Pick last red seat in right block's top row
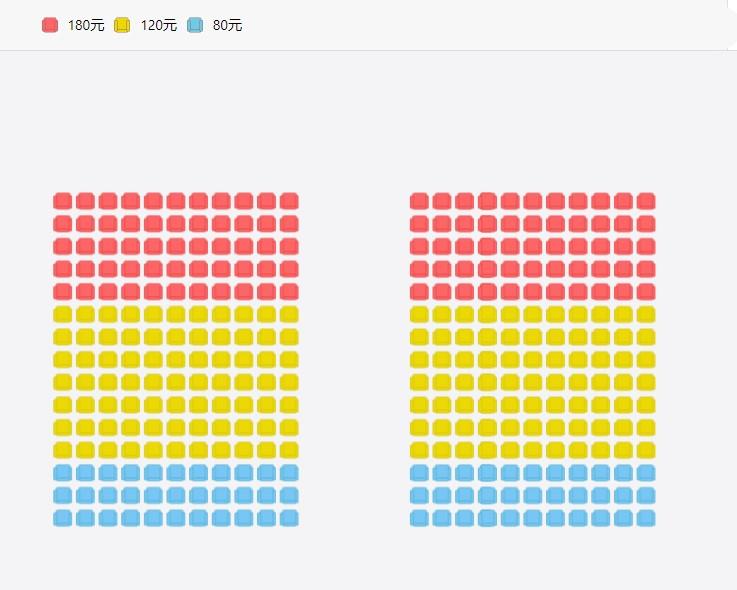Viewport: 737px width, 590px height. pyautogui.click(x=646, y=201)
